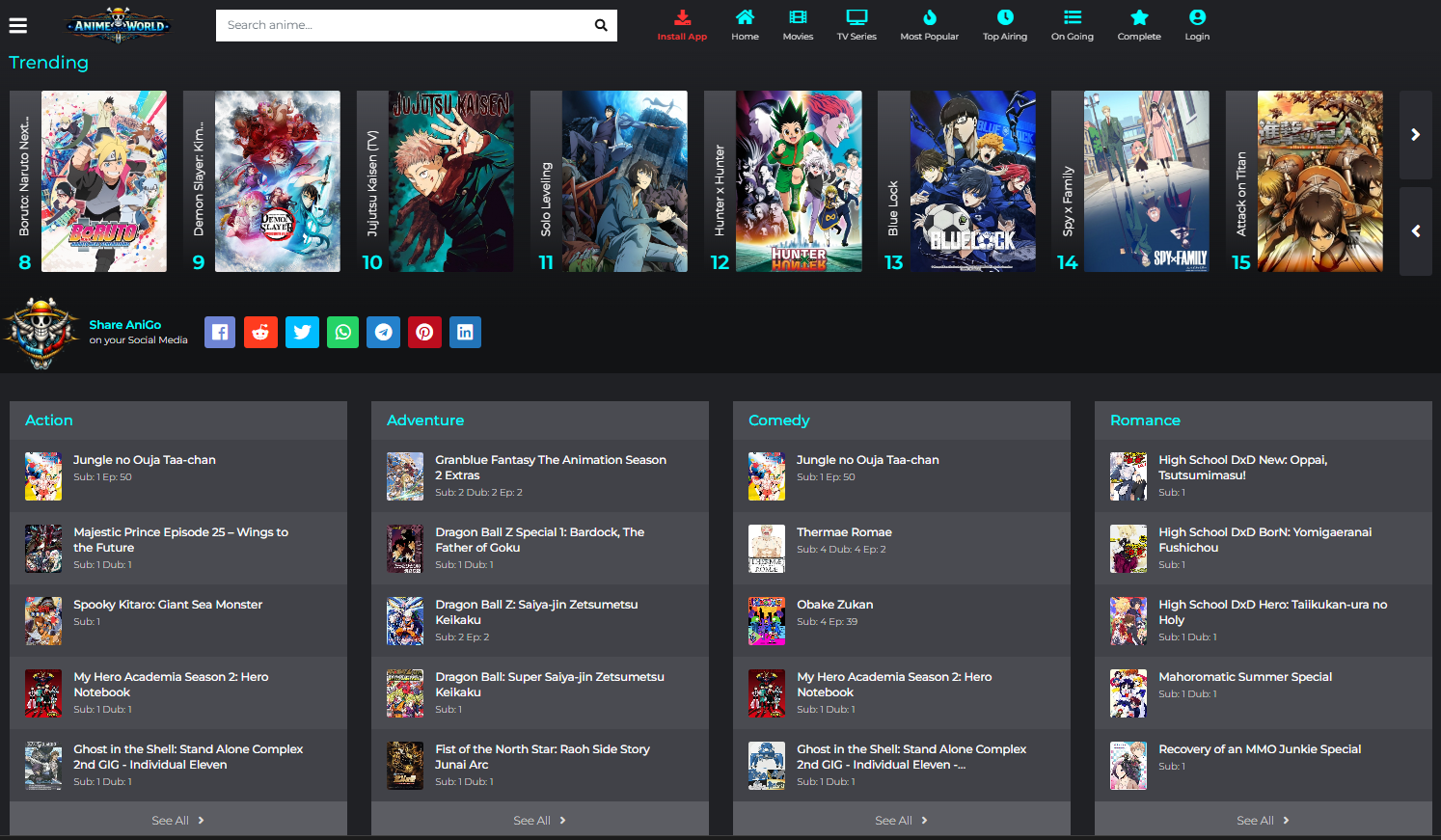Image resolution: width=1441 pixels, height=840 pixels.
Task: Share on Pinterest icon
Action: [x=424, y=332]
